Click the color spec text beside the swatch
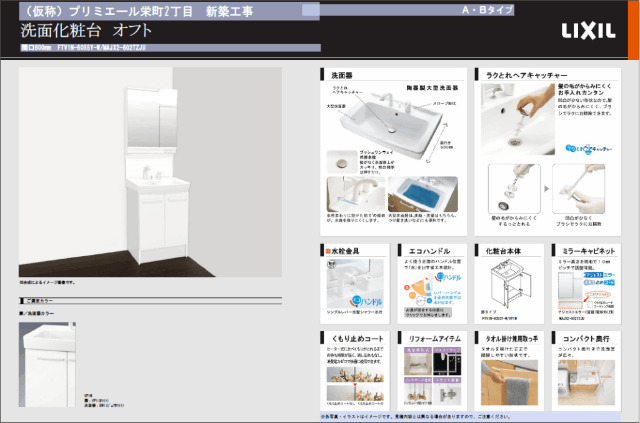 104,401
